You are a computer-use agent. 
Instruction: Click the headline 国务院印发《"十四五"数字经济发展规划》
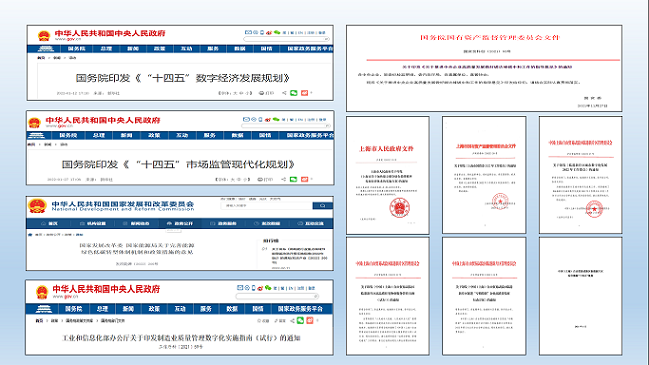tap(183, 78)
